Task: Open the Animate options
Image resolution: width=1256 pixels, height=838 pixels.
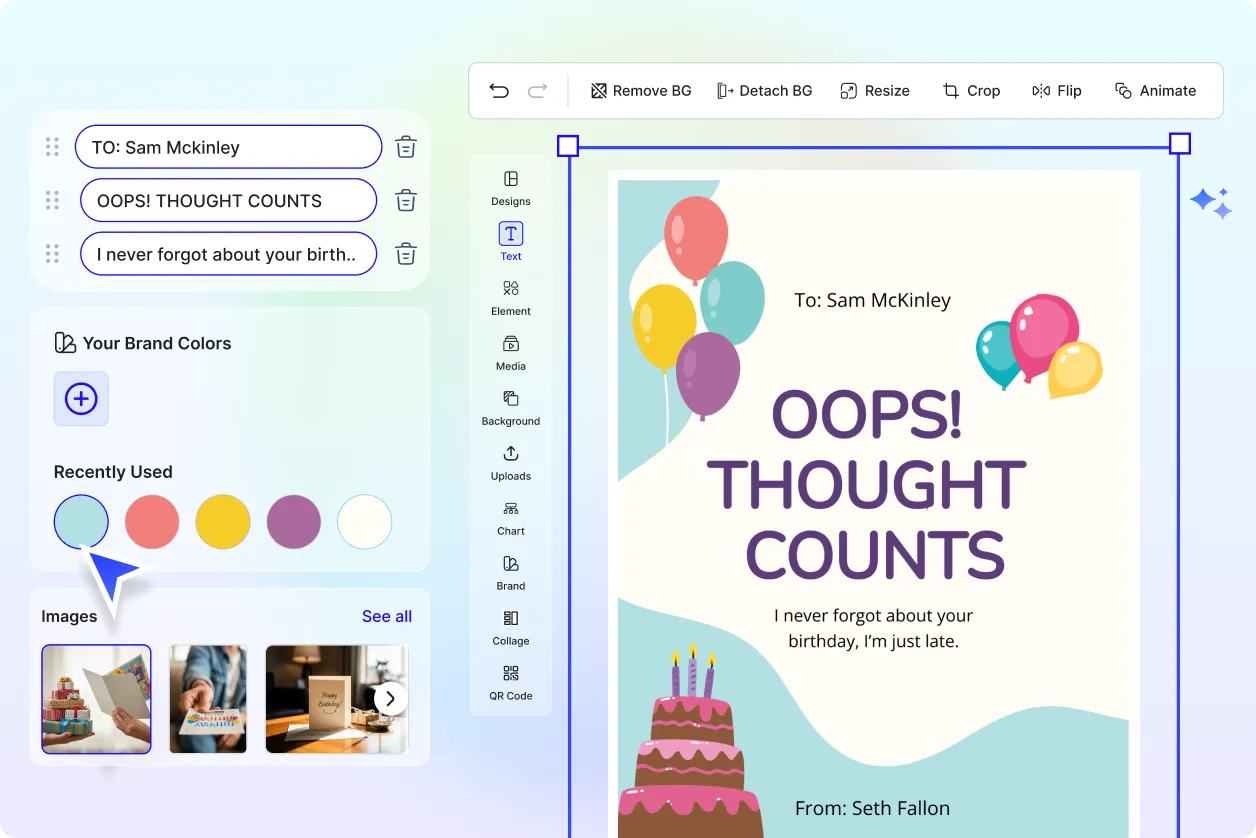Action: point(1155,90)
